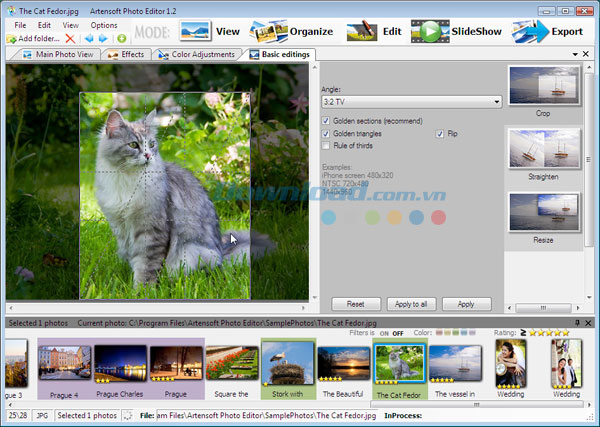The width and height of the screenshot is (600, 427).
Task: Click the green plus add icon
Action: pos(121,38)
